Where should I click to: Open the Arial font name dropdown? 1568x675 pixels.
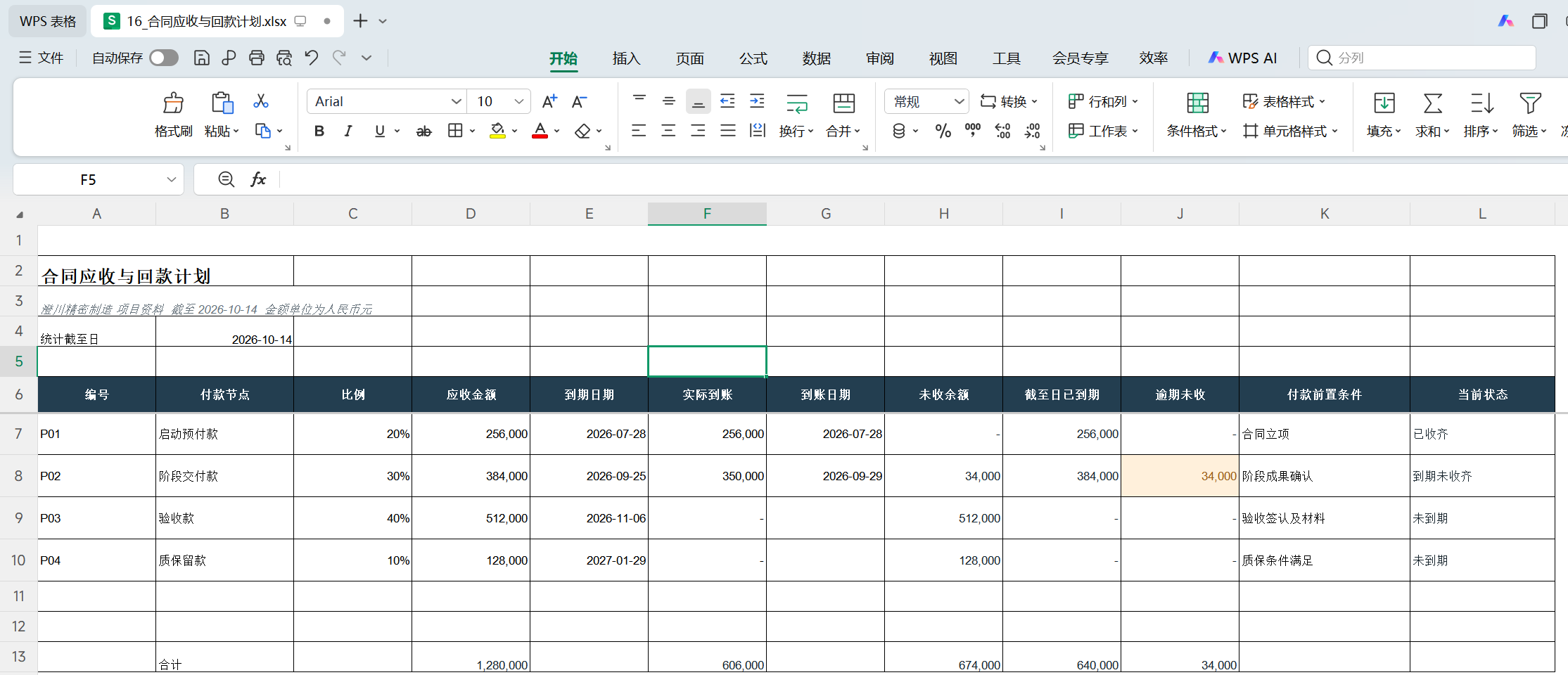(457, 101)
